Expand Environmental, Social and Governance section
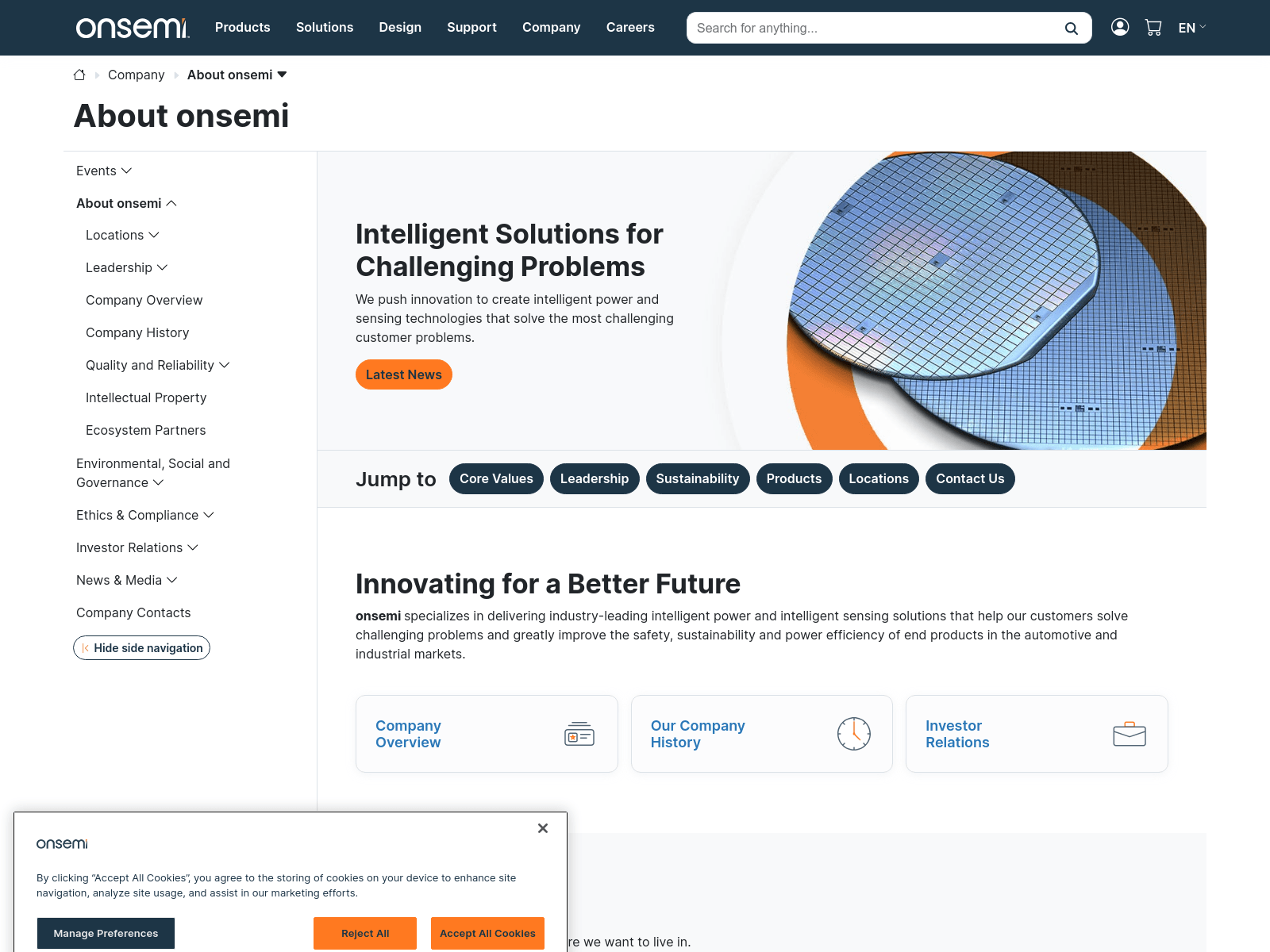The width and height of the screenshot is (1270, 952). pyautogui.click(x=159, y=482)
